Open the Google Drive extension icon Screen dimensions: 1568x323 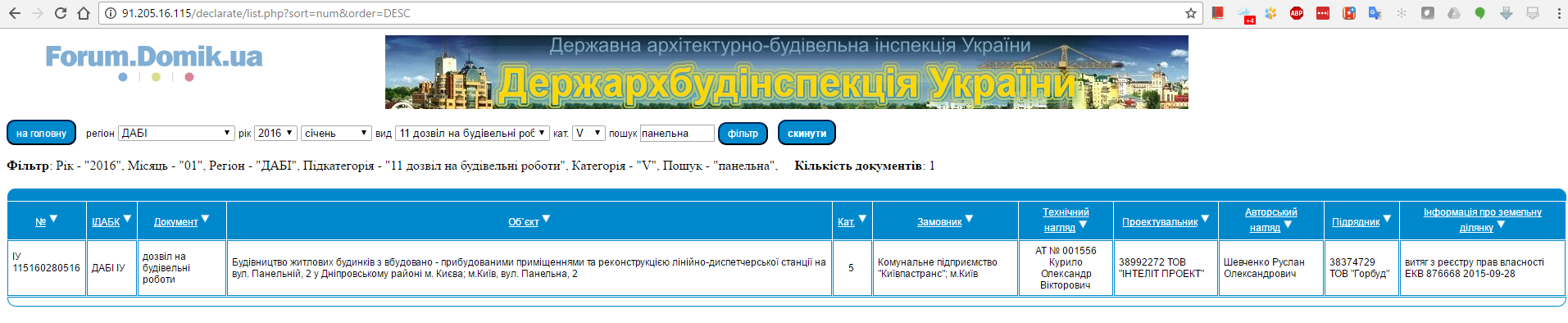pos(1454,13)
